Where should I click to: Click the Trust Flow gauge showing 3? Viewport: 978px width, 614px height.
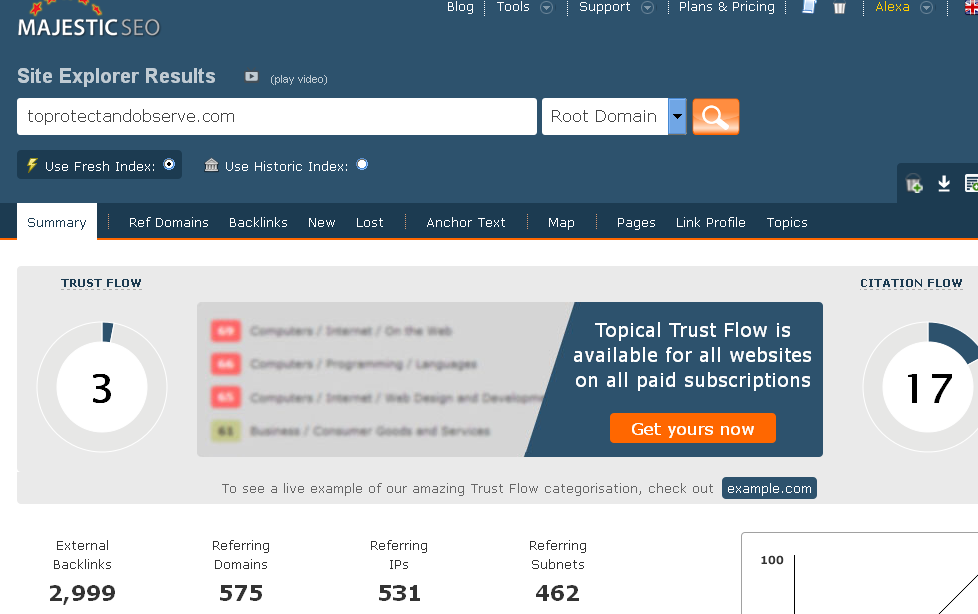[102, 387]
